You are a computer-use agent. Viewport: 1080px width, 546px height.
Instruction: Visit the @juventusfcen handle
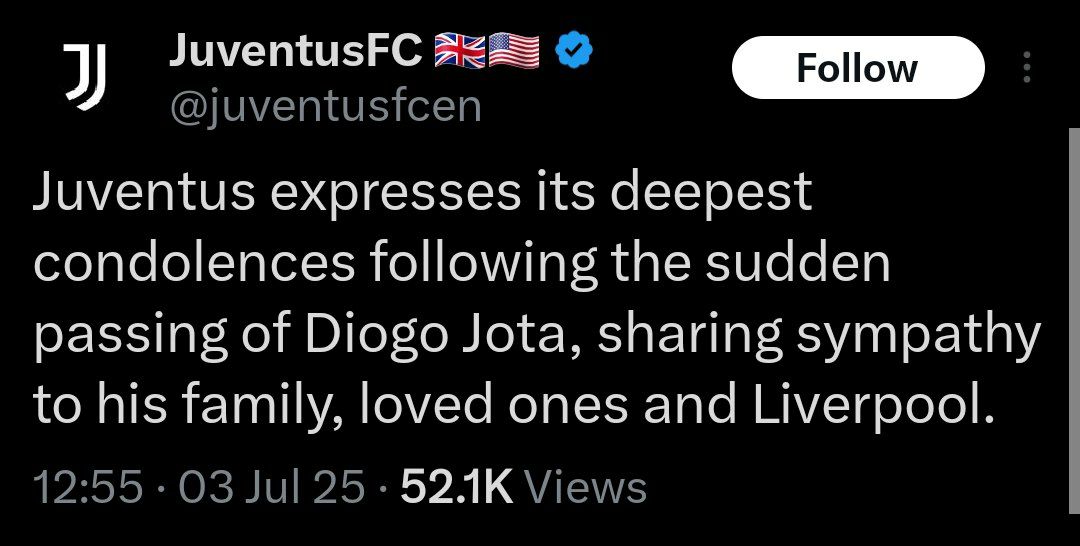(x=324, y=104)
